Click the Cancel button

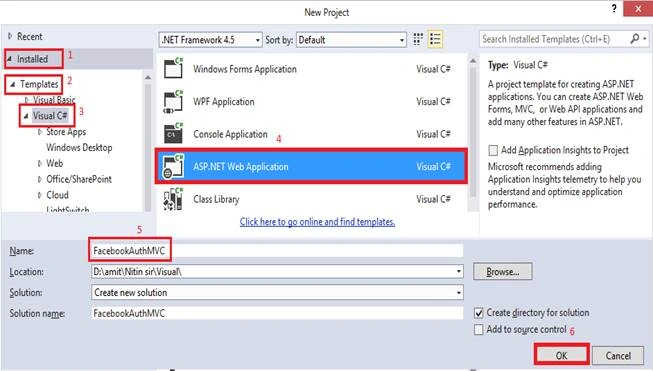pyautogui.click(x=618, y=356)
